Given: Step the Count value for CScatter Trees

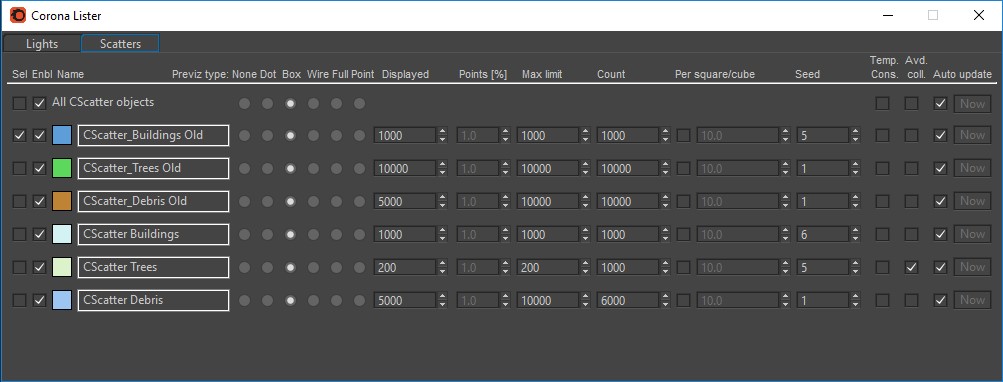Looking at the screenshot, I should [x=665, y=267].
